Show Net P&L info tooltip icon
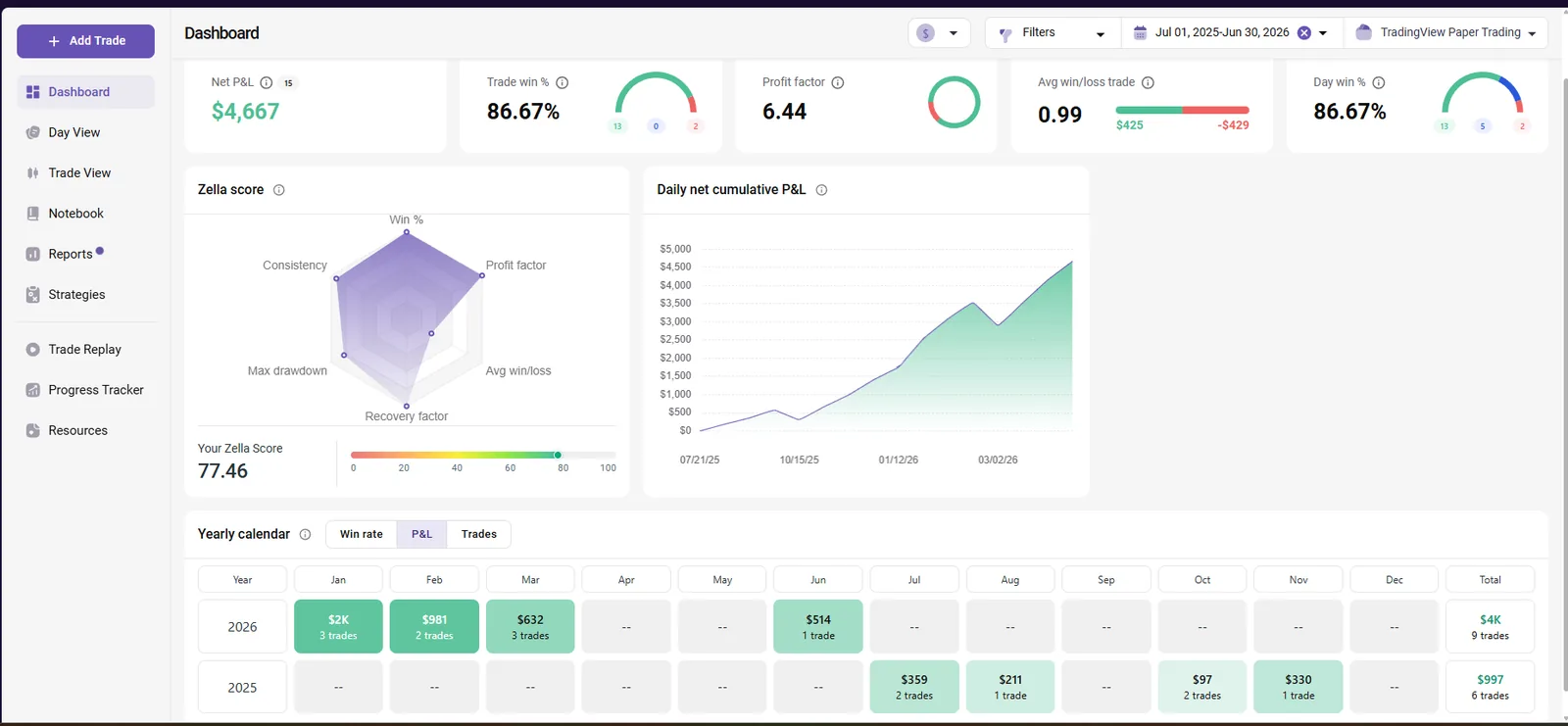This screenshot has height=726, width=1568. tap(267, 82)
